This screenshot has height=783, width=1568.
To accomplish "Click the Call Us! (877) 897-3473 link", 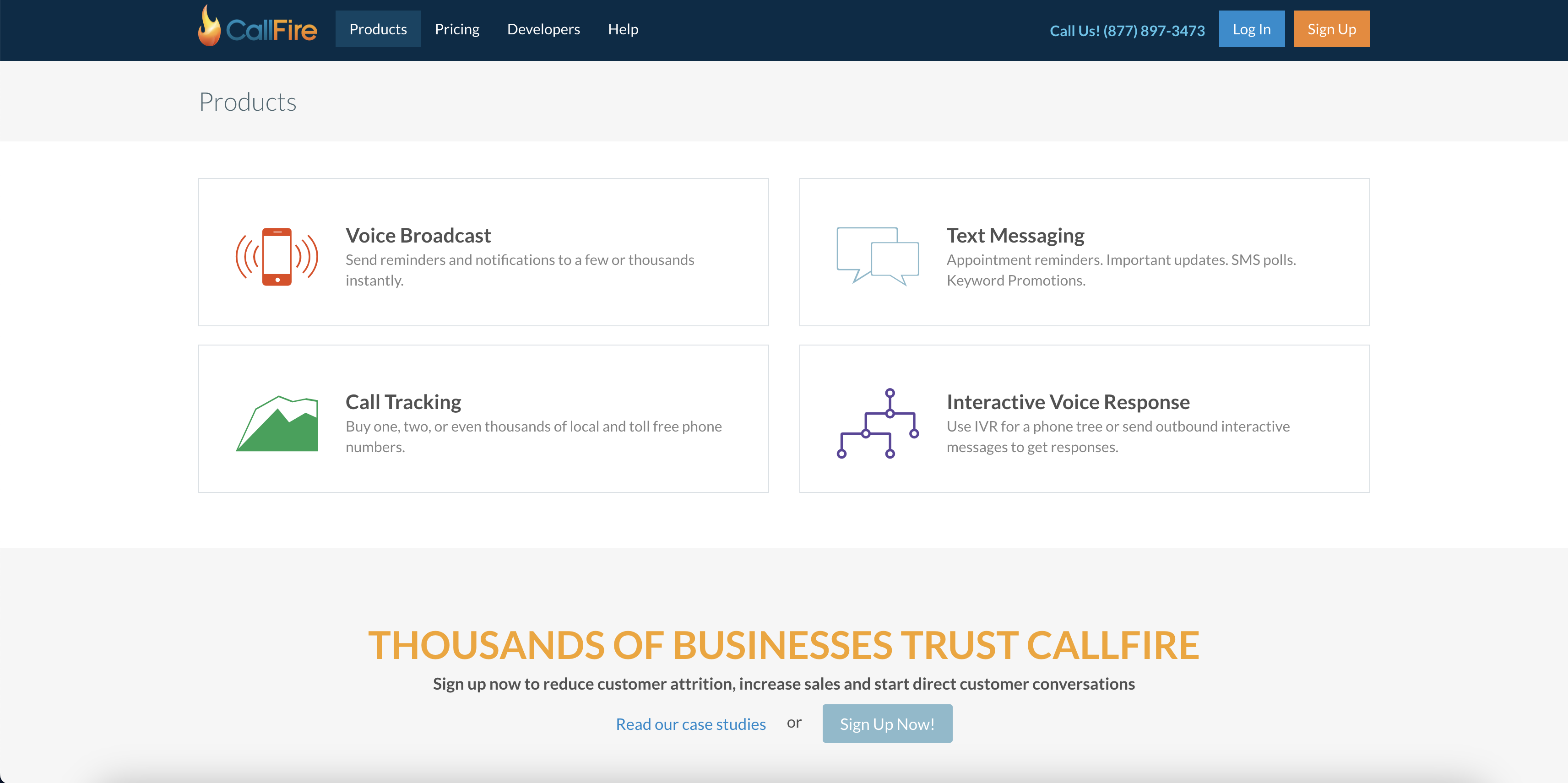I will click(x=1127, y=30).
